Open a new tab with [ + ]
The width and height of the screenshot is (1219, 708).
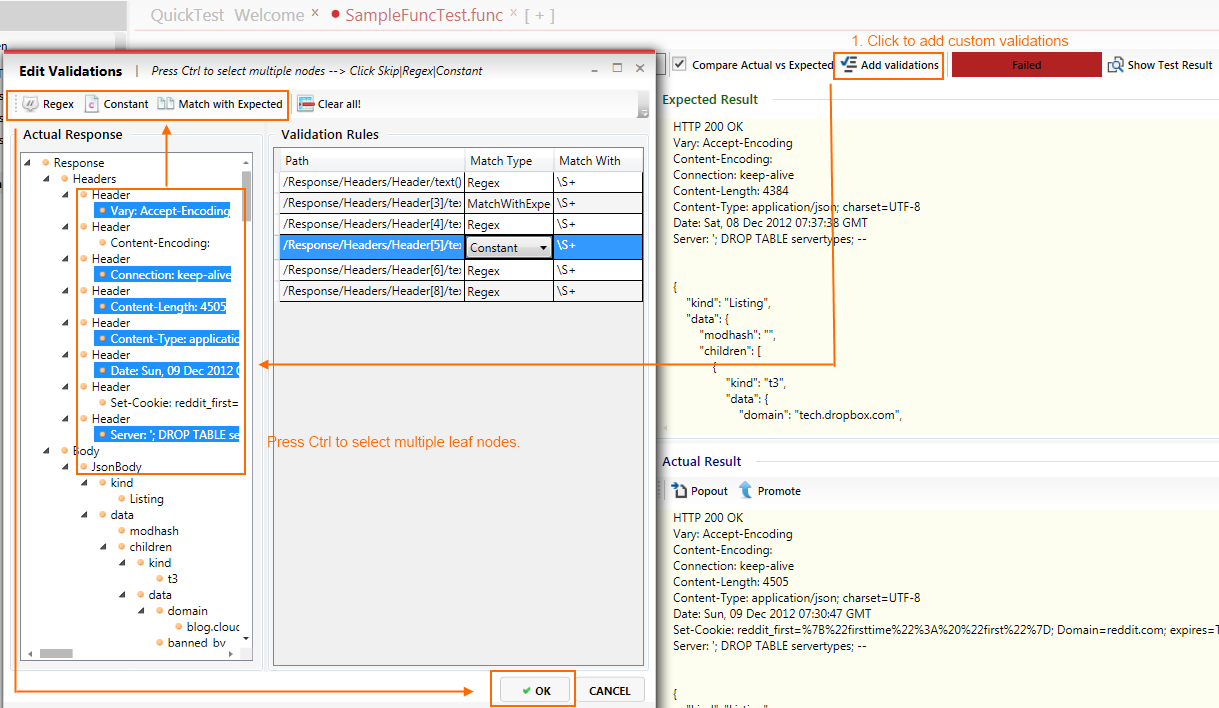[539, 15]
